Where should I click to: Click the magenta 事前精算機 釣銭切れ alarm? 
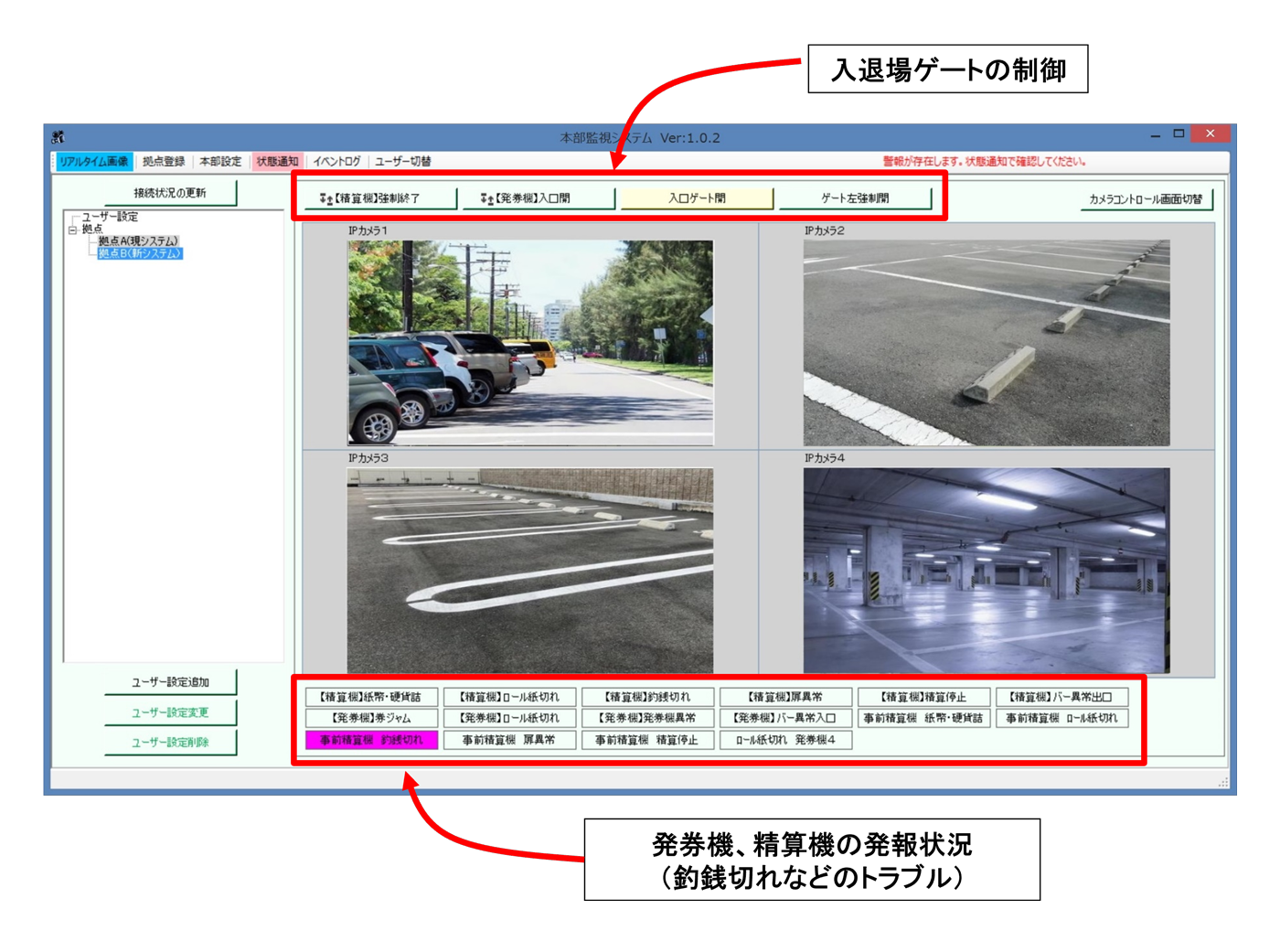(371, 740)
